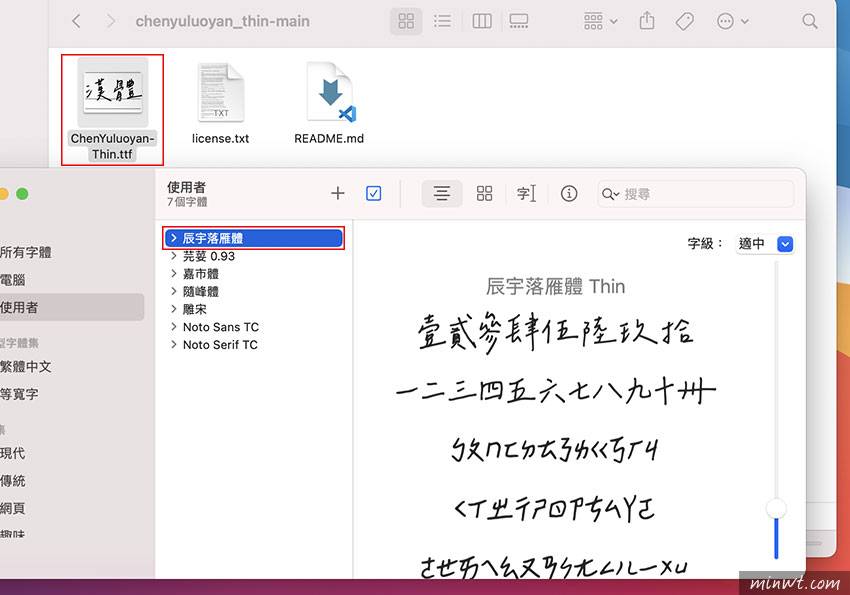Select 芫荽 0.93 in font list
Viewport: 850px width, 595px height.
point(209,256)
